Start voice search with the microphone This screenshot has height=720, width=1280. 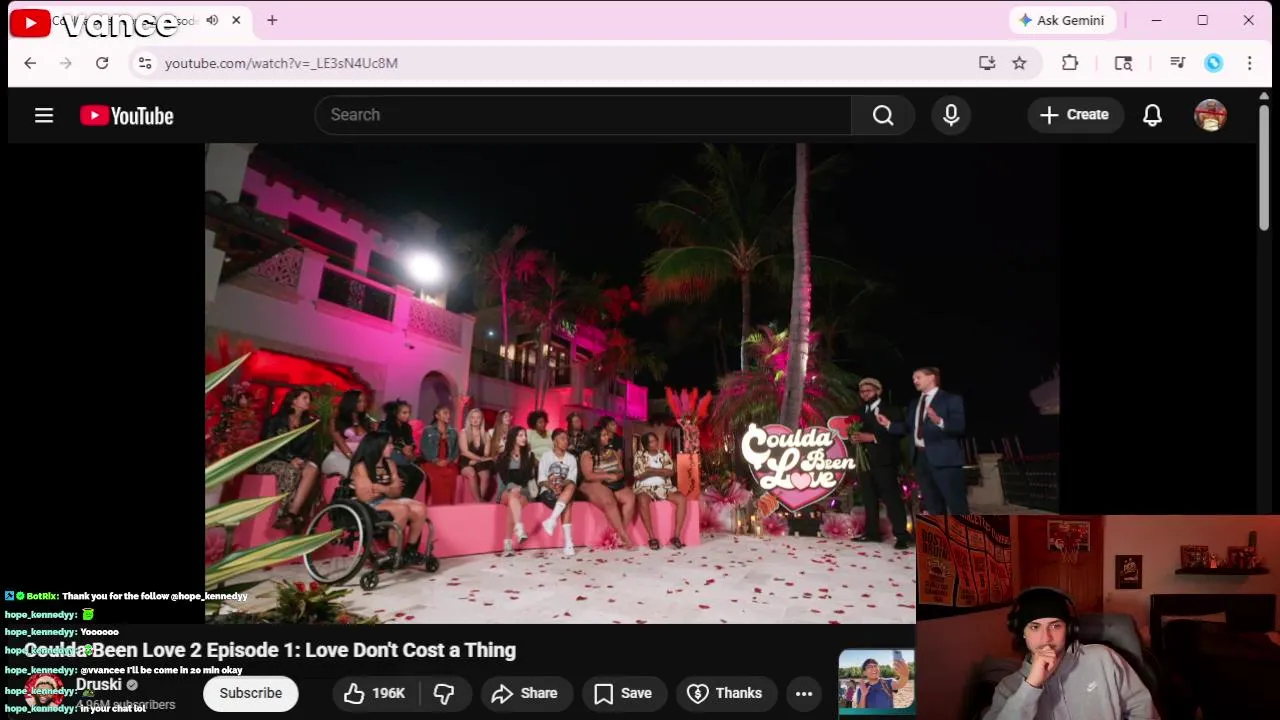[951, 115]
